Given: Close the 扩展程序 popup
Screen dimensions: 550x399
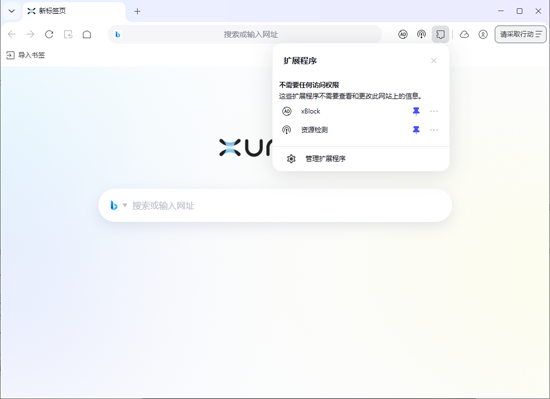Looking at the screenshot, I should 434,61.
